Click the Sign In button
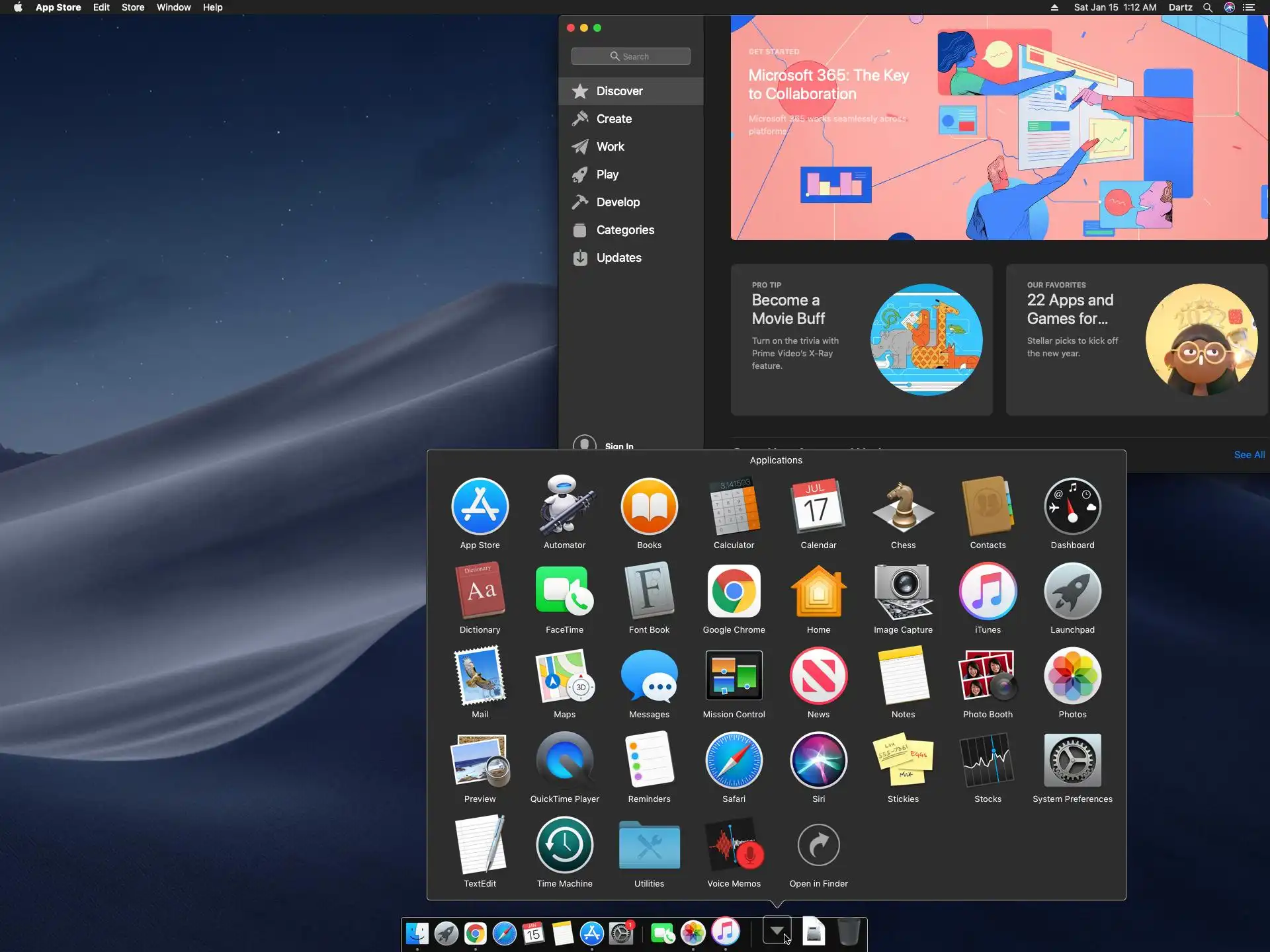 tap(618, 446)
